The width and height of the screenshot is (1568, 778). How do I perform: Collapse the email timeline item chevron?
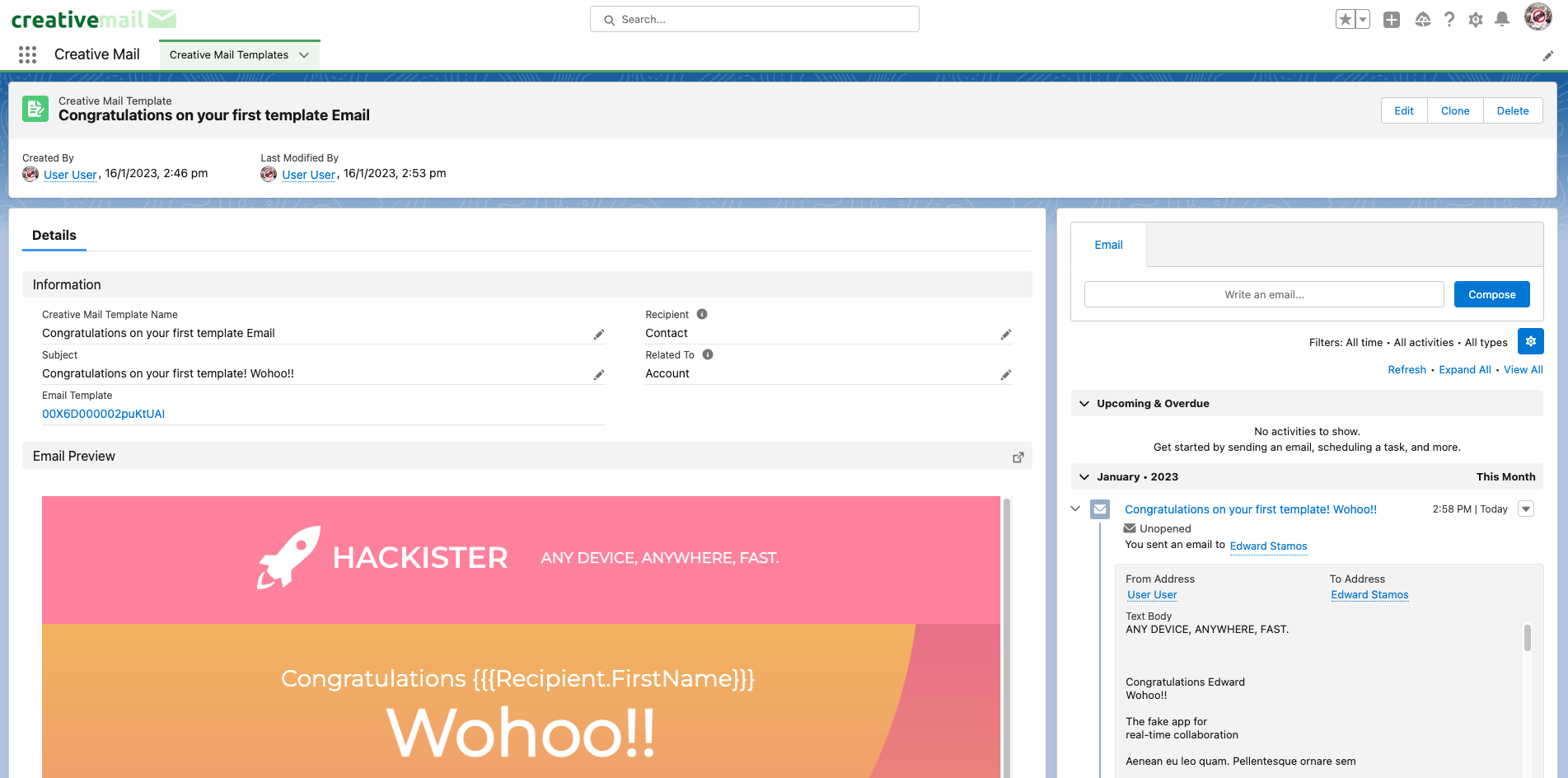pos(1075,509)
